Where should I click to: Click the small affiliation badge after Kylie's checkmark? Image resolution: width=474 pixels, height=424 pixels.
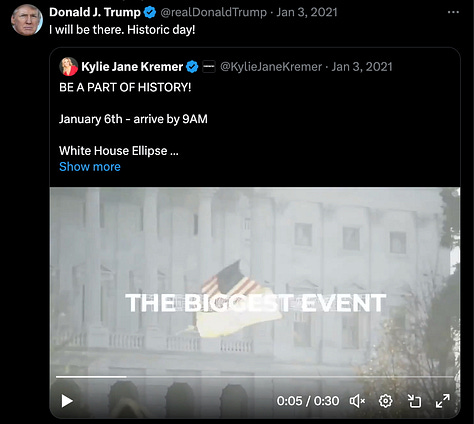(x=209, y=67)
